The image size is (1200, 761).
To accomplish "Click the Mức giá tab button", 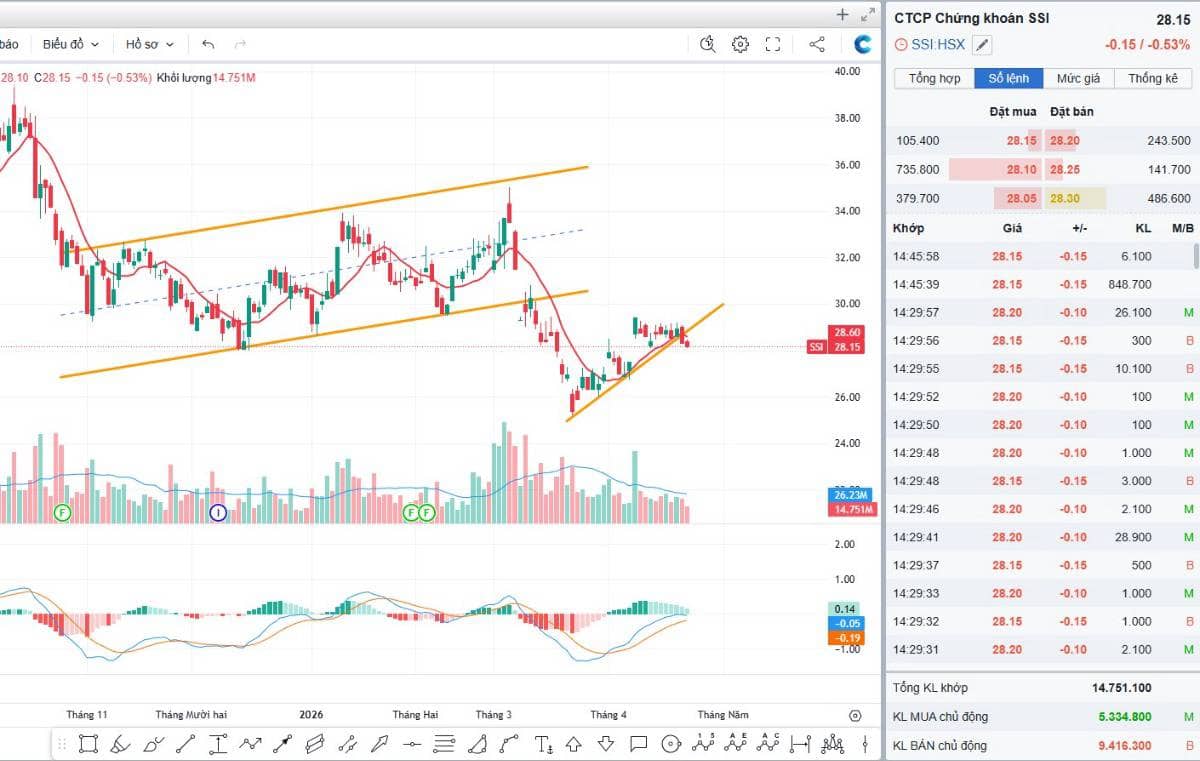I will point(1078,78).
